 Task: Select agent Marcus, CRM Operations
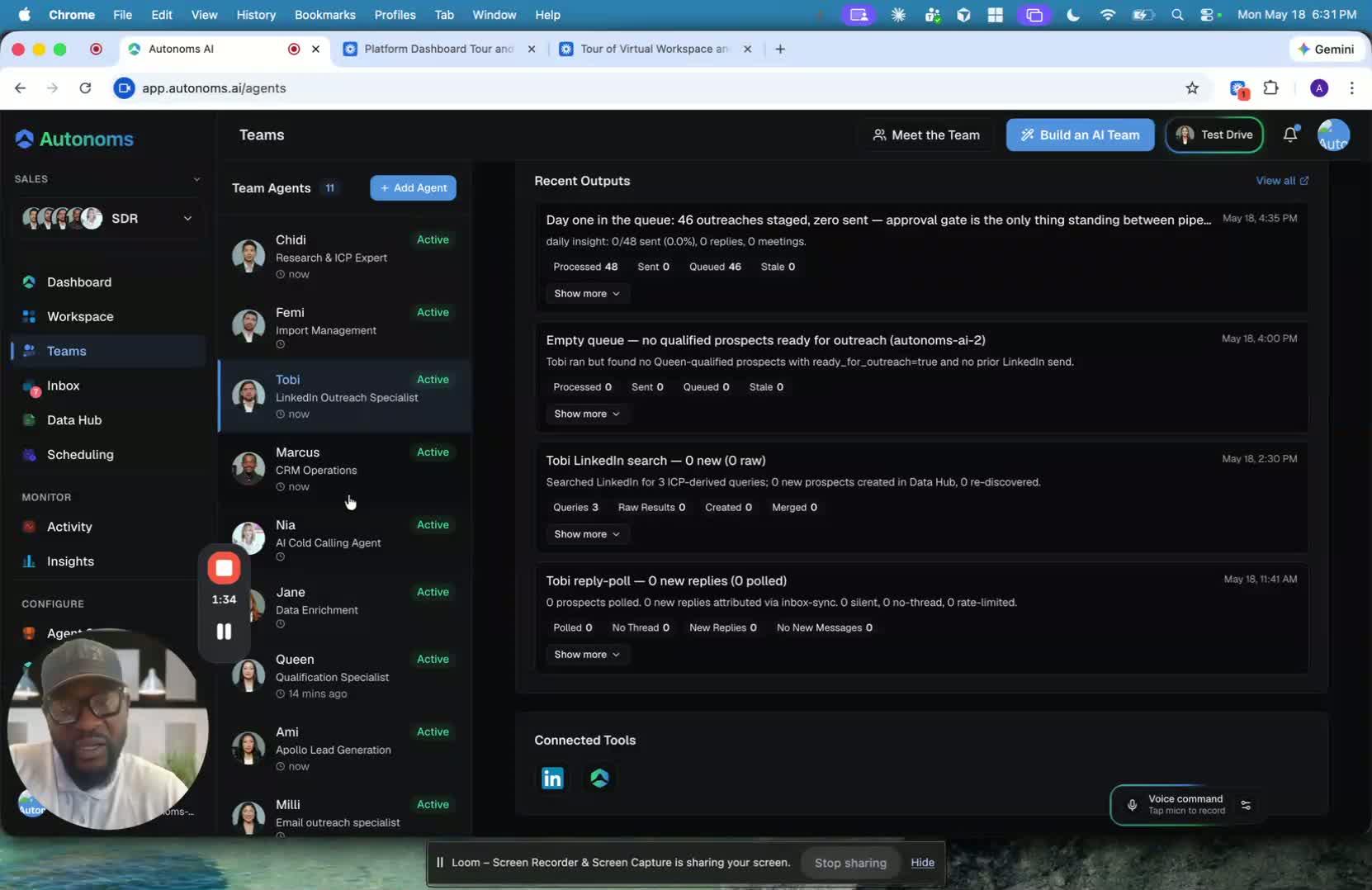[x=344, y=469]
